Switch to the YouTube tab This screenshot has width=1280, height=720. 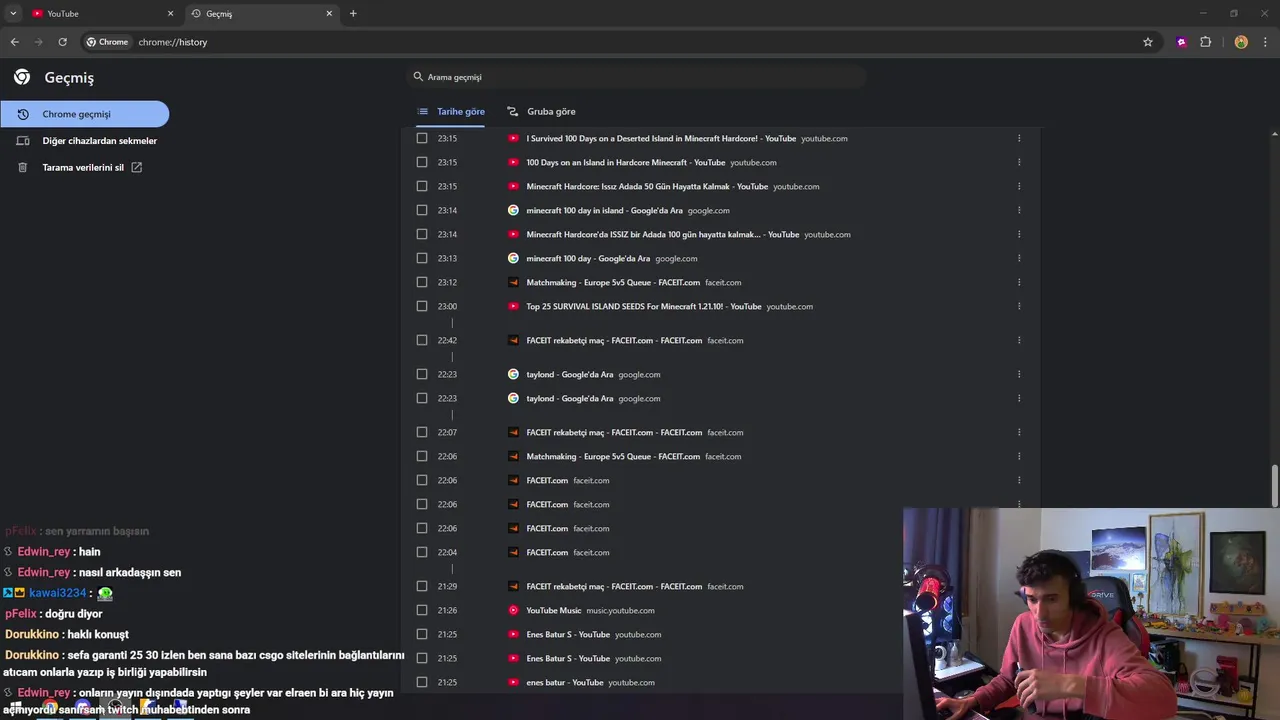coord(102,13)
